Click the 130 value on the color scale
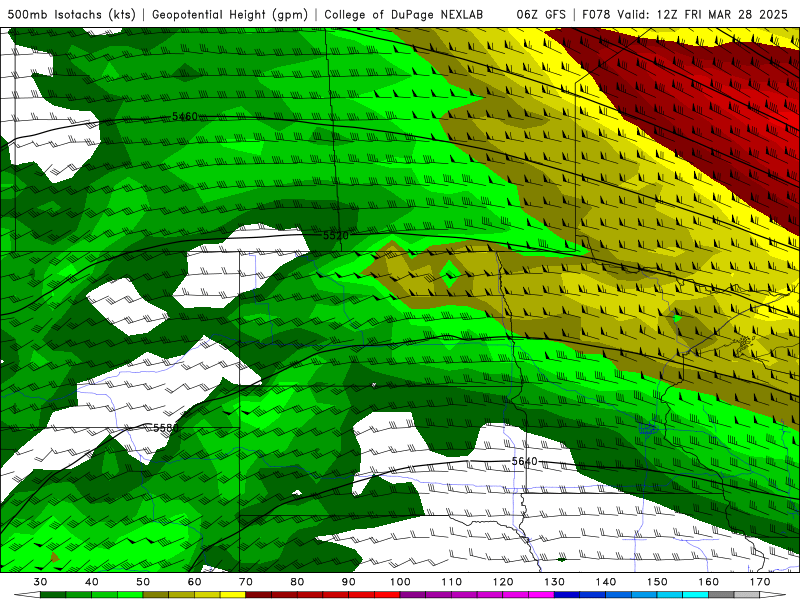Screen dimensions: 800x600 [x=554, y=582]
